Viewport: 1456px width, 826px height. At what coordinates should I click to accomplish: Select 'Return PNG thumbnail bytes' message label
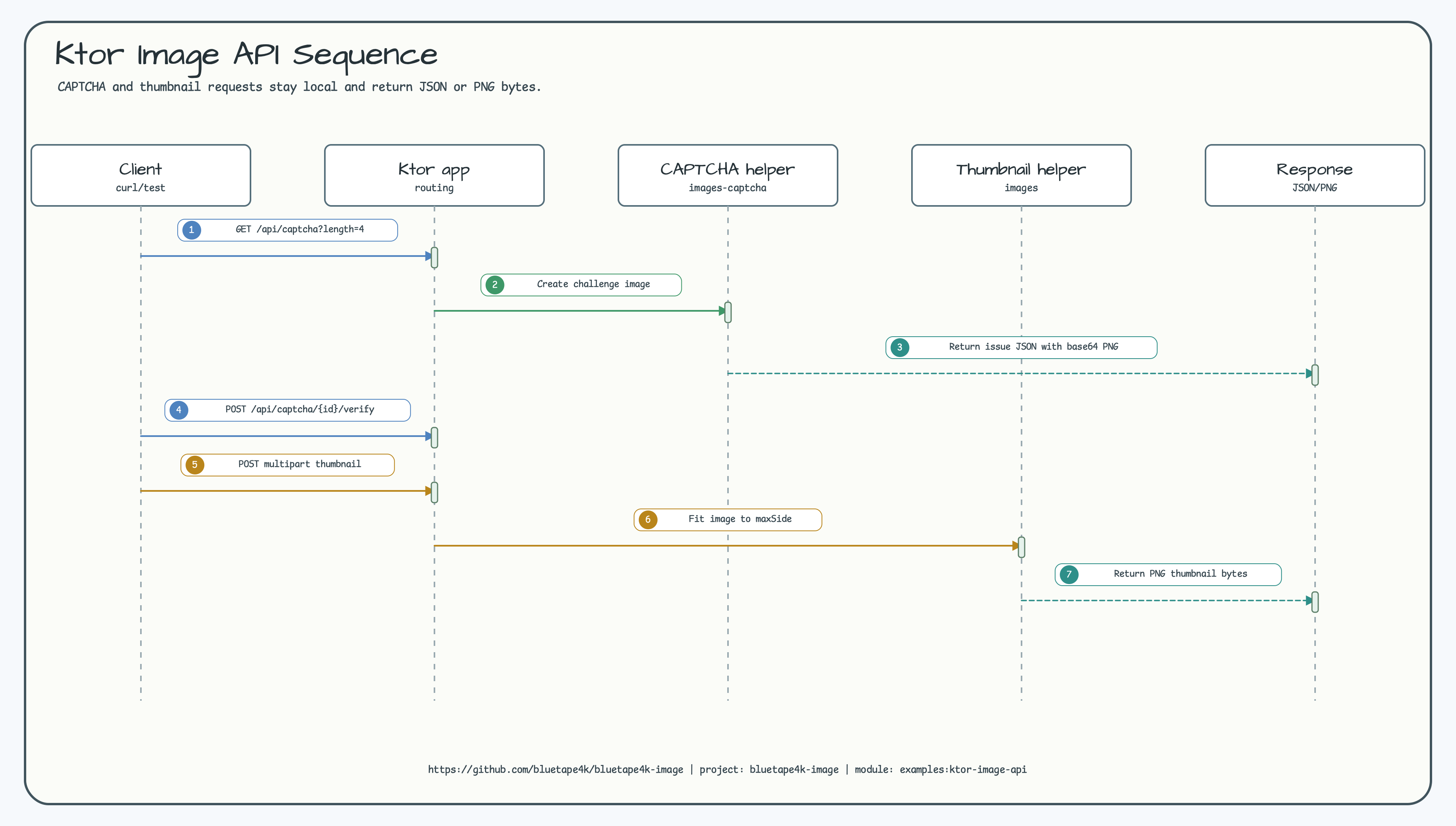pos(1168,574)
